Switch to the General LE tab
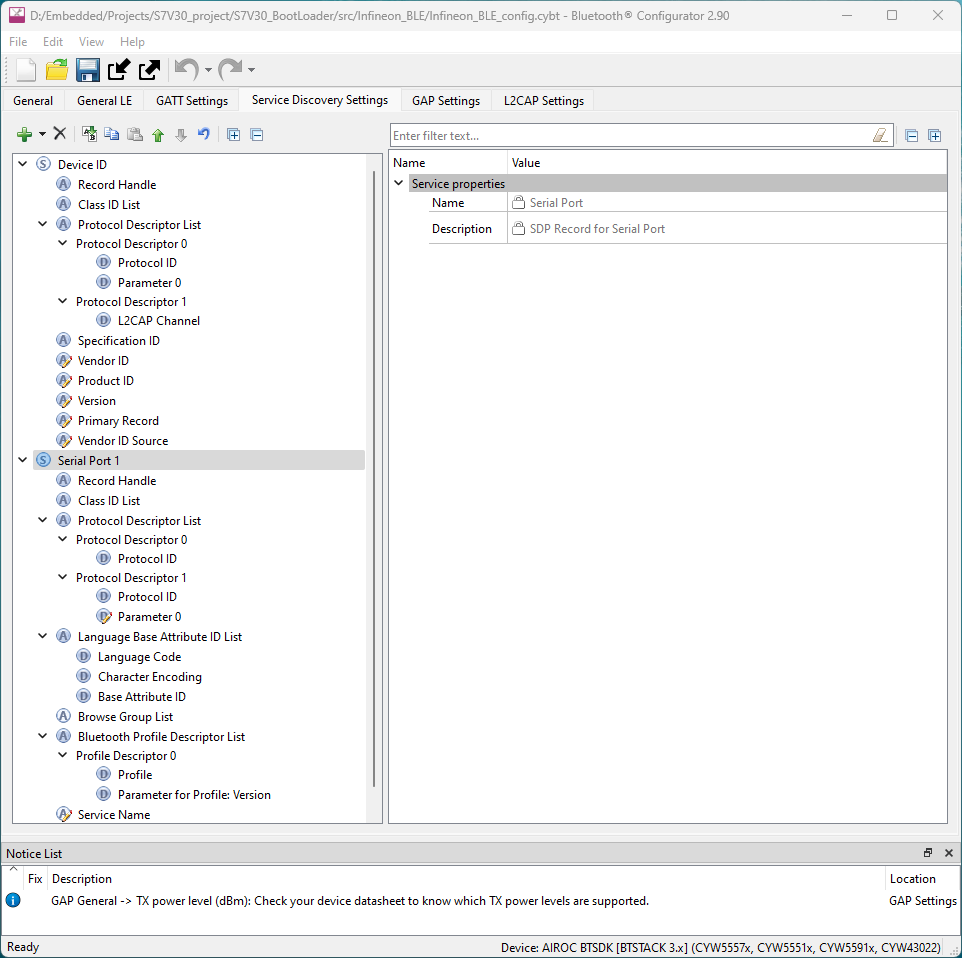The height and width of the screenshot is (958, 962). (104, 101)
